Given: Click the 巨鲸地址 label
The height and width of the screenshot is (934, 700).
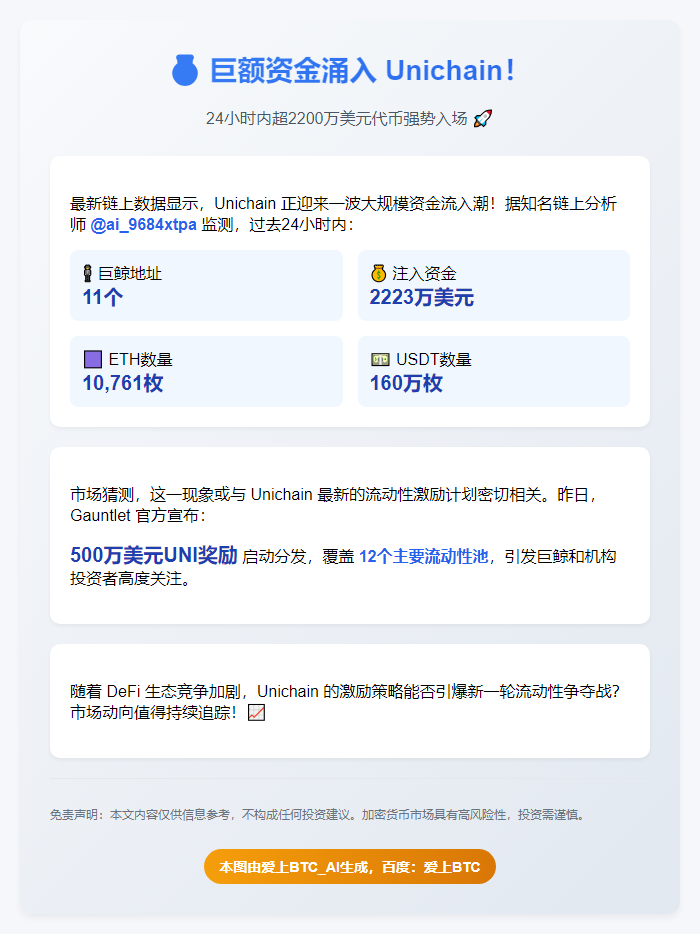Looking at the screenshot, I should click(130, 273).
